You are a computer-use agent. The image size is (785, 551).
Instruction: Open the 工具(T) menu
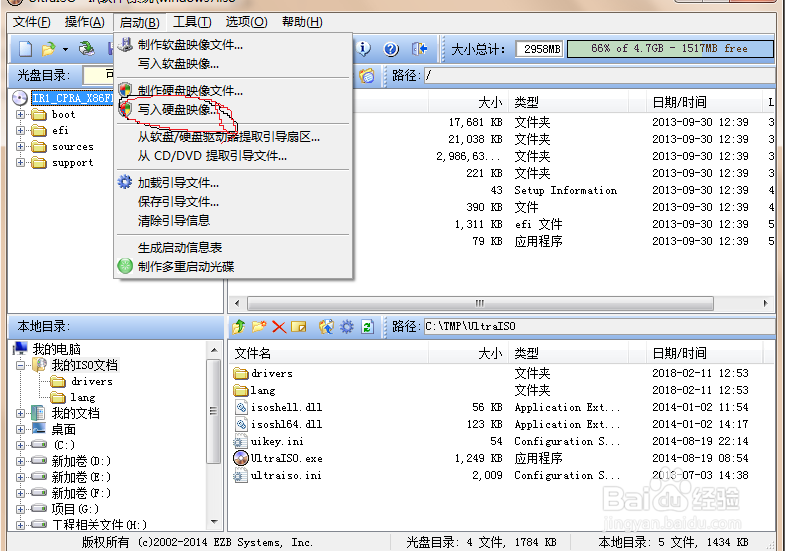(x=192, y=22)
